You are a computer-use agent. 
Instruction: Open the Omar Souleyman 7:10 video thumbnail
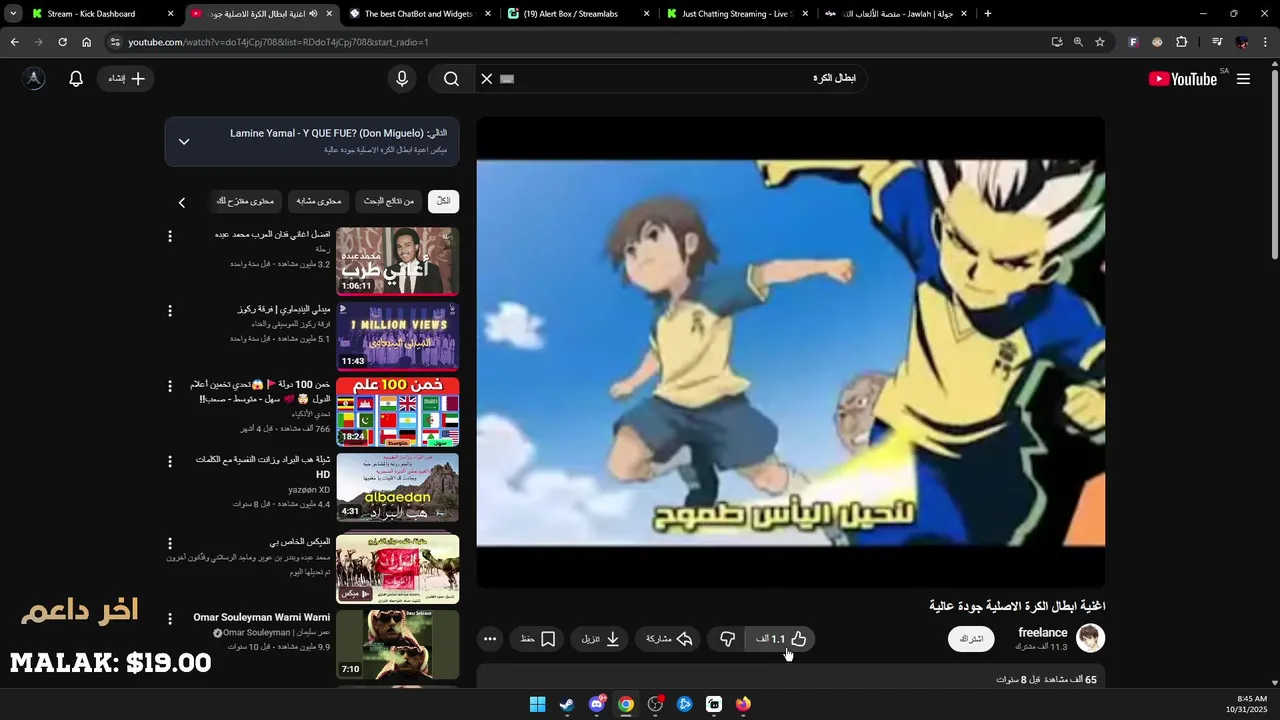tap(397, 645)
